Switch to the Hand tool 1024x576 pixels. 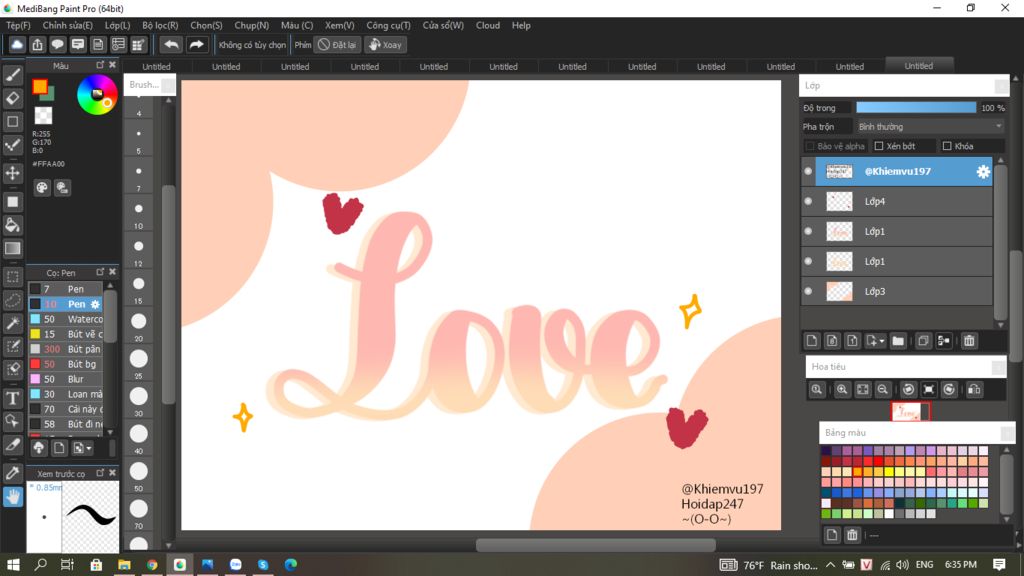pyautogui.click(x=12, y=498)
